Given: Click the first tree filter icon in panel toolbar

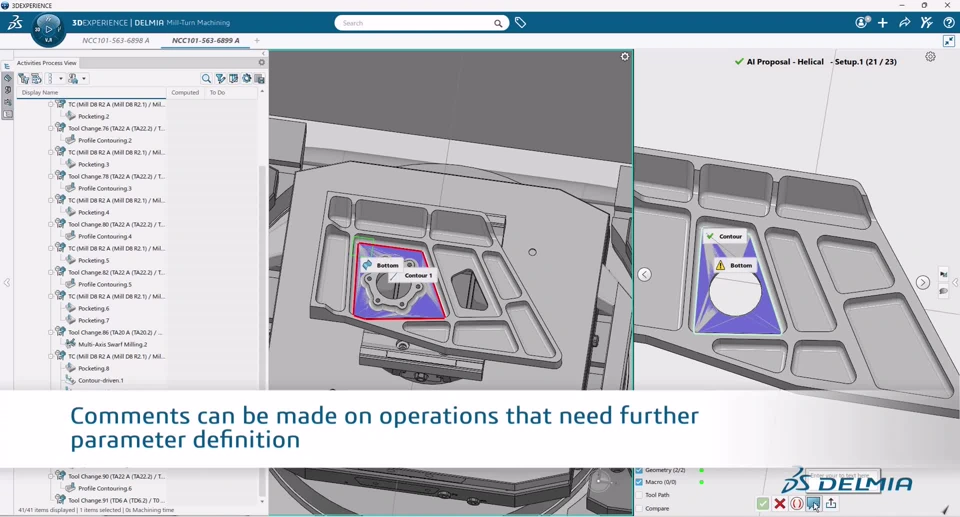Looking at the screenshot, I should click(23, 78).
